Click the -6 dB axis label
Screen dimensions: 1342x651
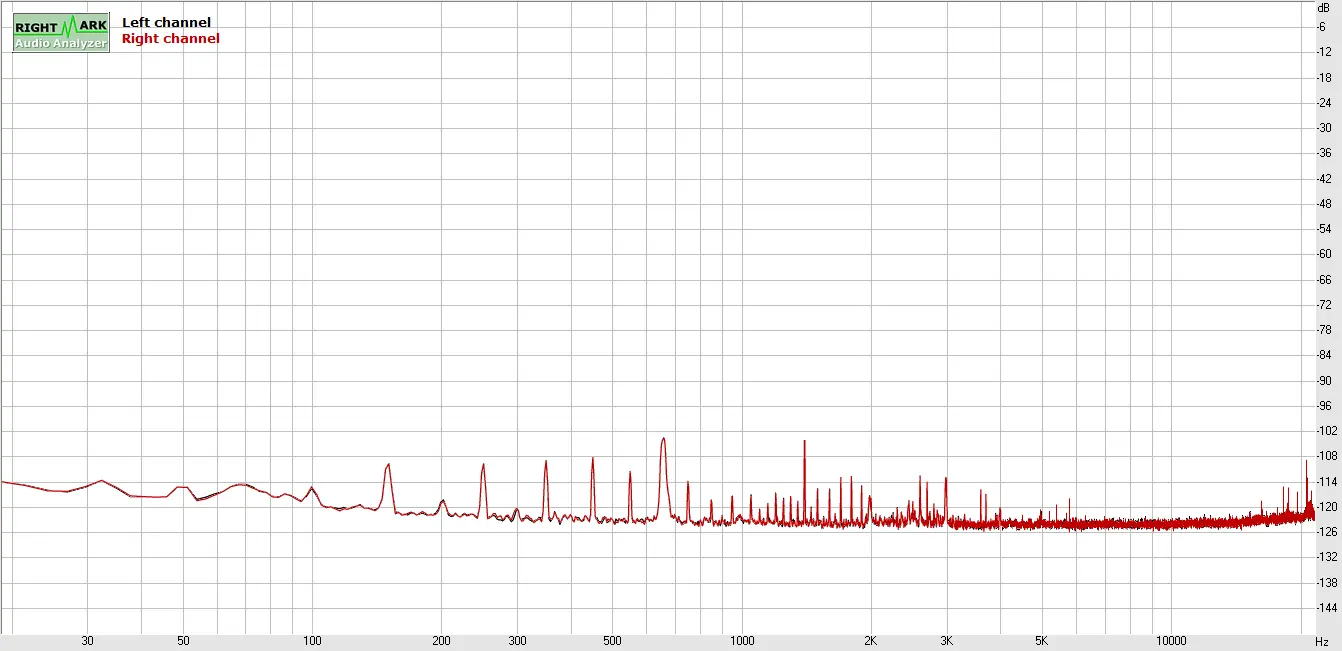click(x=1324, y=27)
